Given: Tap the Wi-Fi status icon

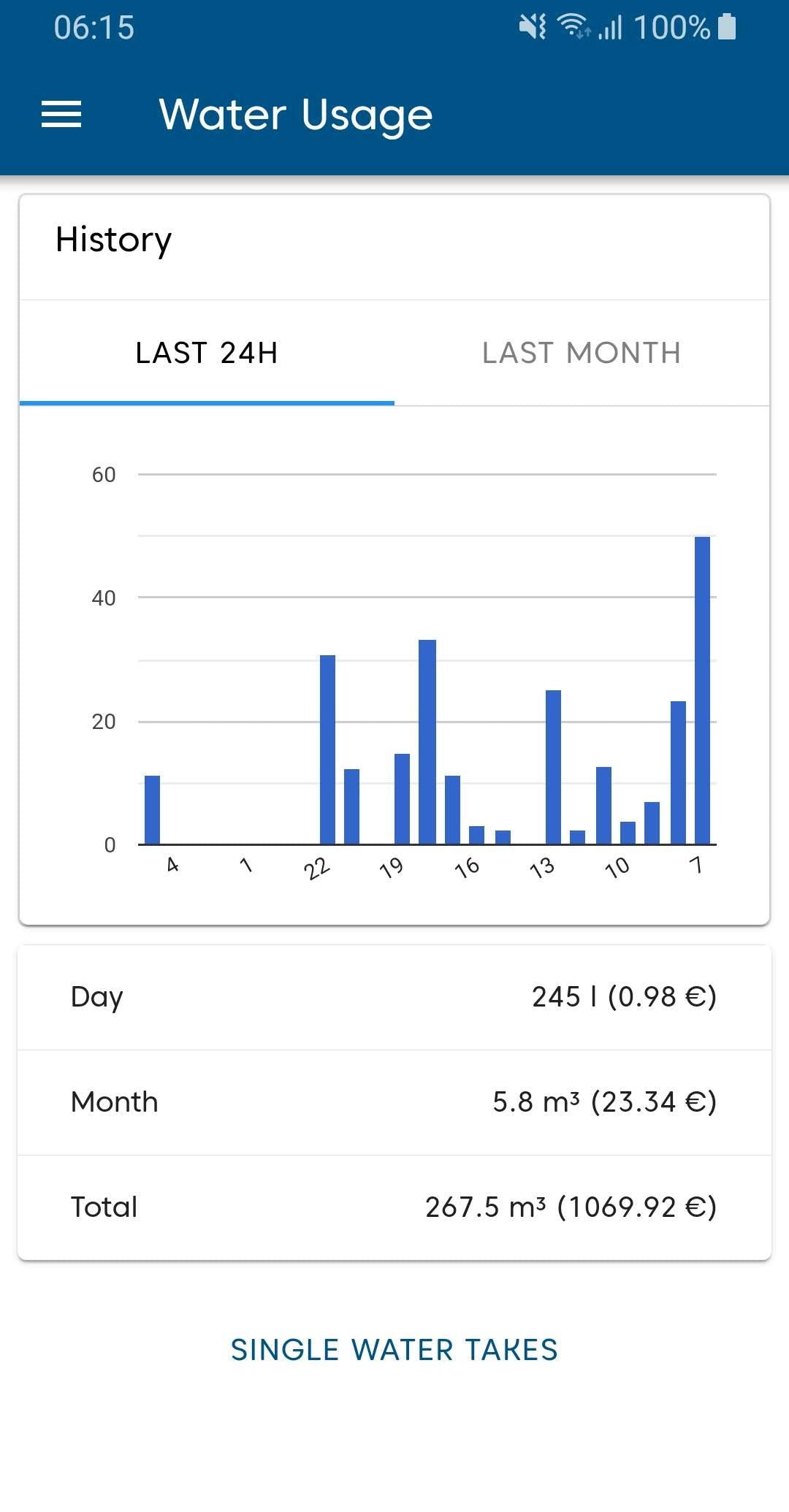Looking at the screenshot, I should (x=573, y=27).
